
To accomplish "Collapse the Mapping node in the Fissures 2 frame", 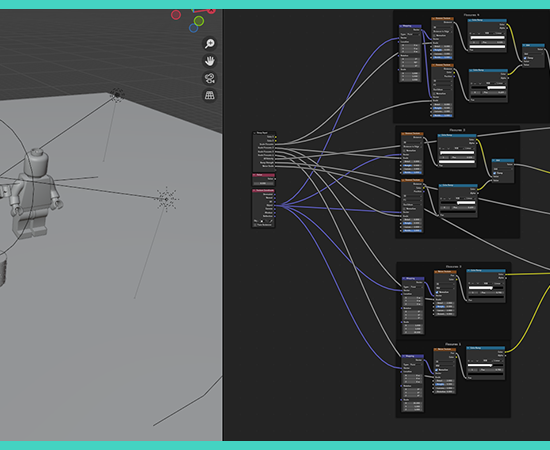I will 404,278.
